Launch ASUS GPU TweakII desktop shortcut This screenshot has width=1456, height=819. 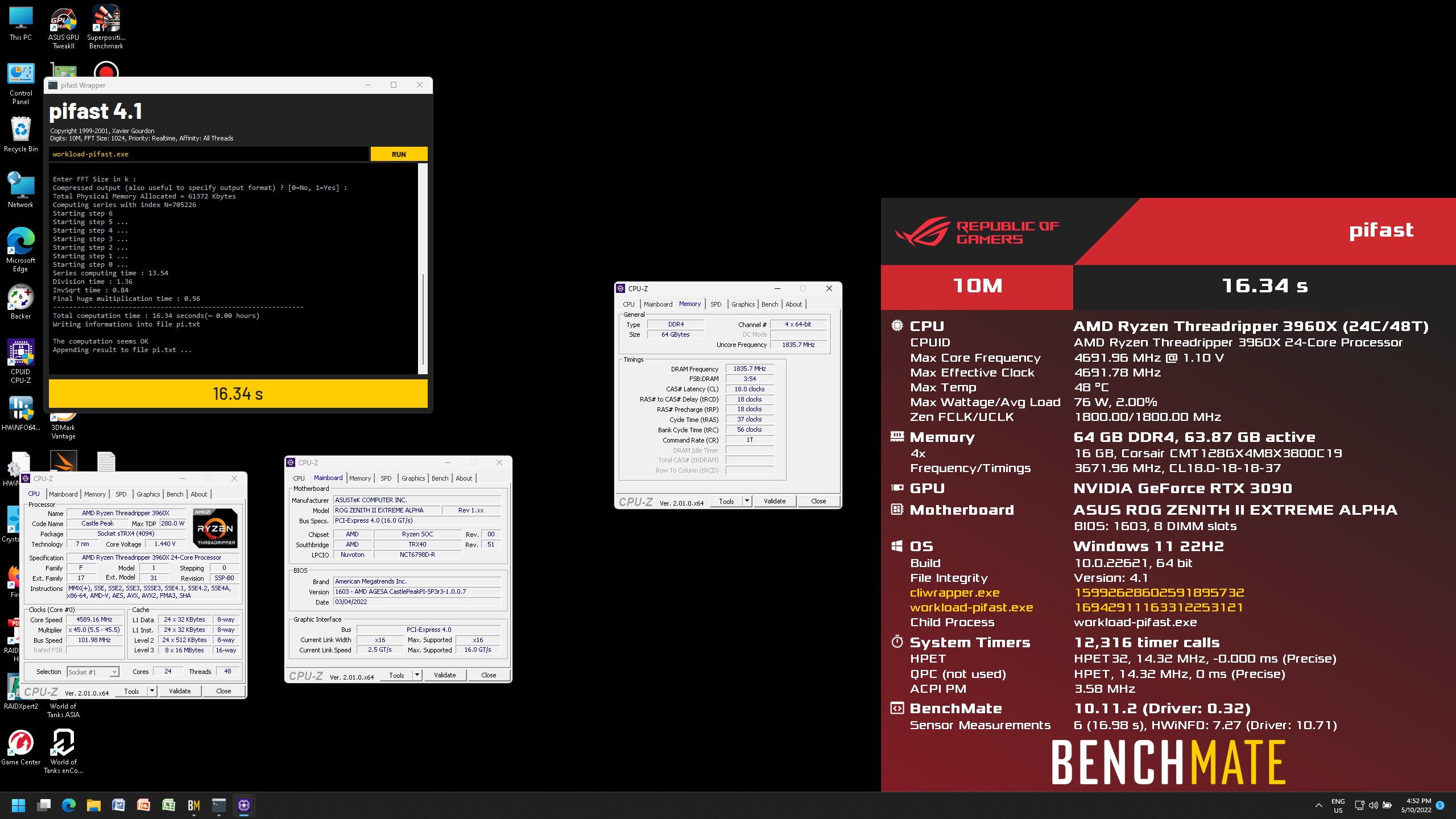[63, 28]
